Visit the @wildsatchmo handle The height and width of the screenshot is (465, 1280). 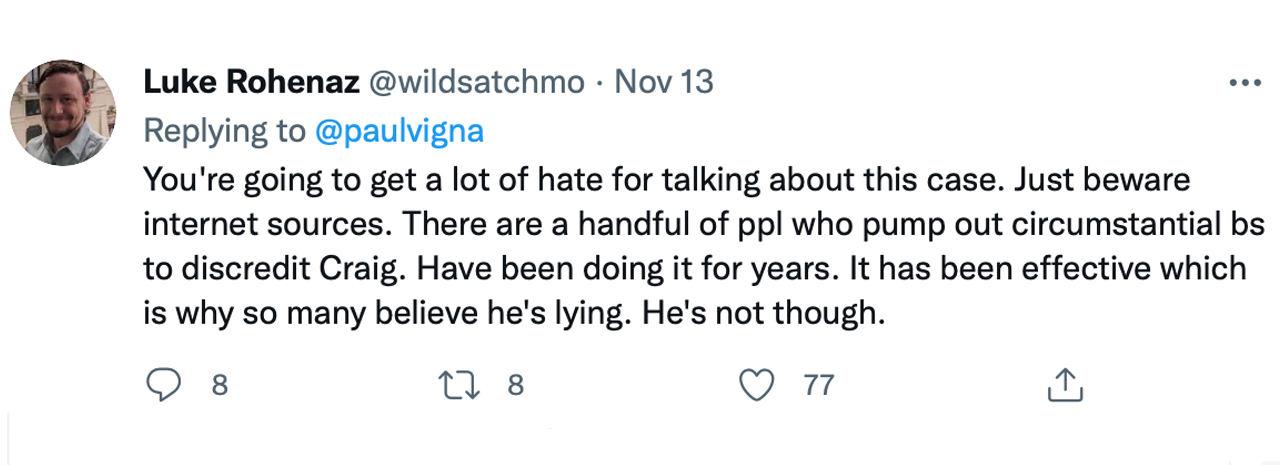[x=477, y=82]
